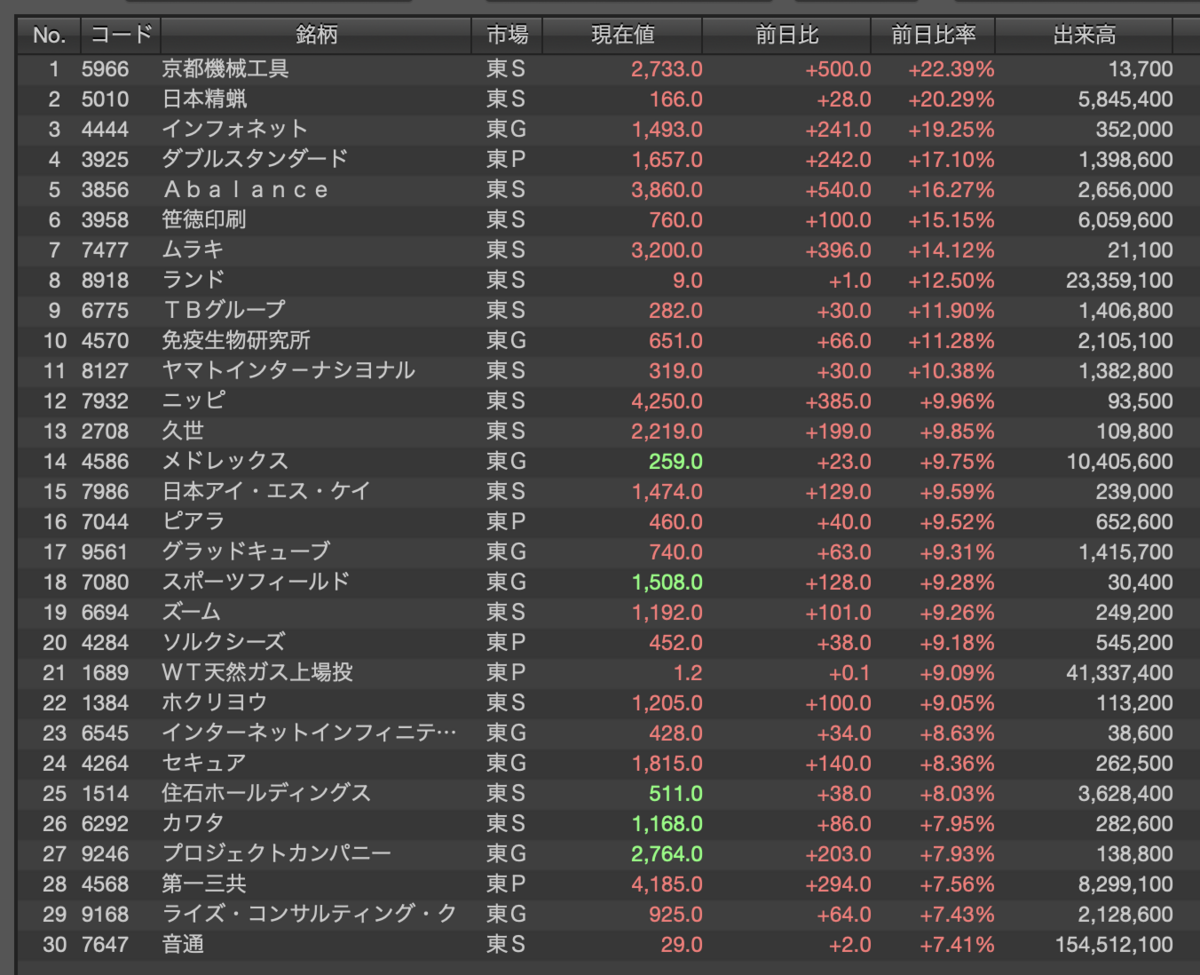Screen dimensions: 1200x975
Task: Click ピアラ in the ranking
Action: pyautogui.click(x=193, y=521)
